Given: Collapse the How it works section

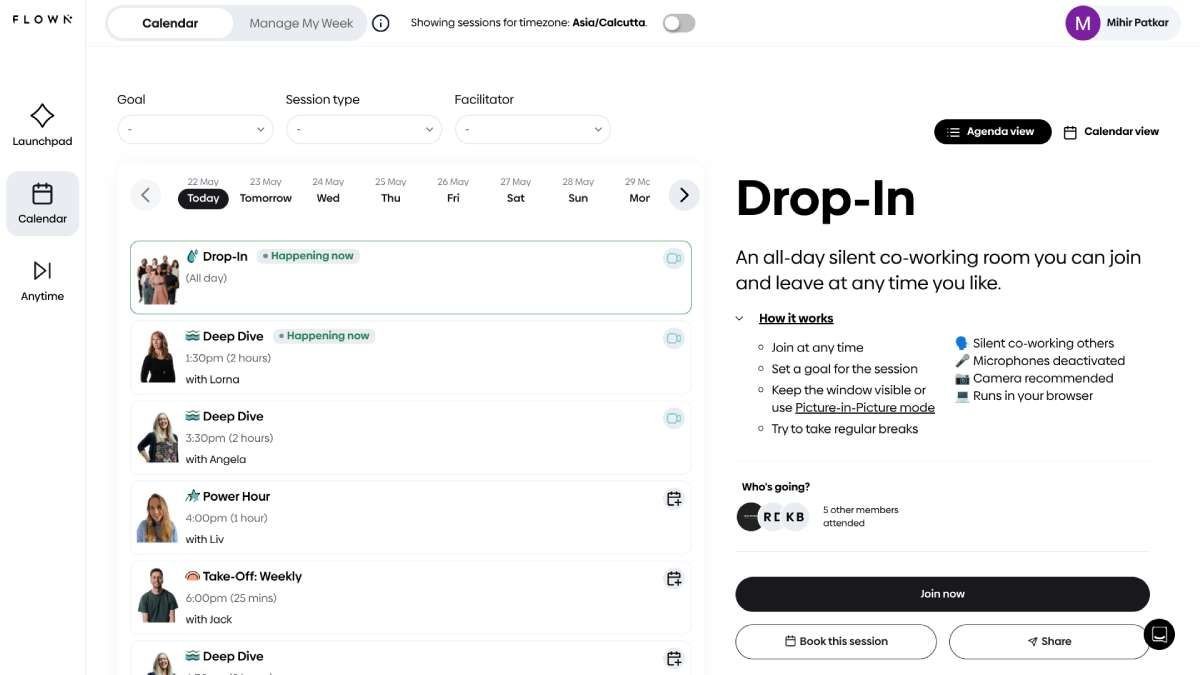Looking at the screenshot, I should [739, 318].
